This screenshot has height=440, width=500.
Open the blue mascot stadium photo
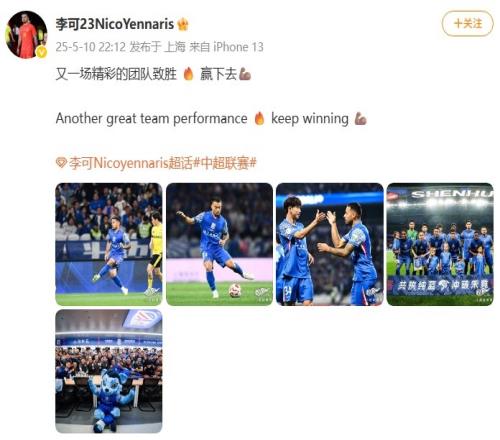point(109,371)
